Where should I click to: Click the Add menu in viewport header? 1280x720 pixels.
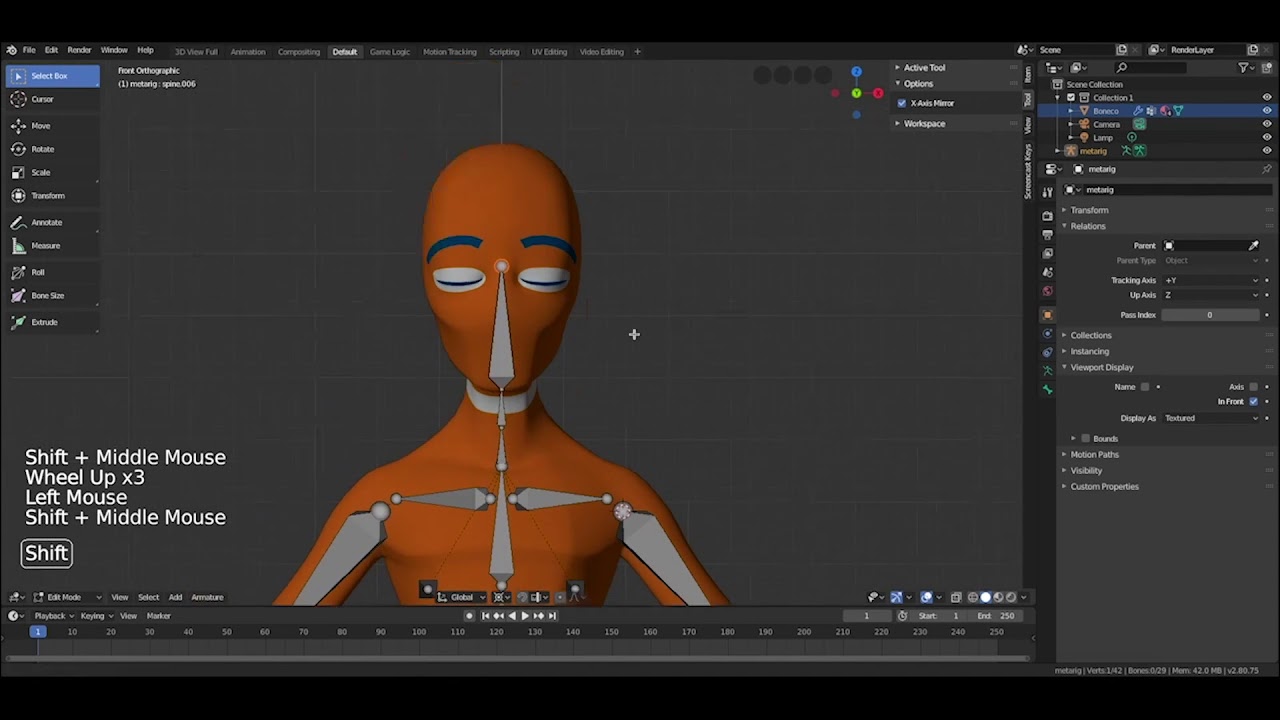pos(175,597)
